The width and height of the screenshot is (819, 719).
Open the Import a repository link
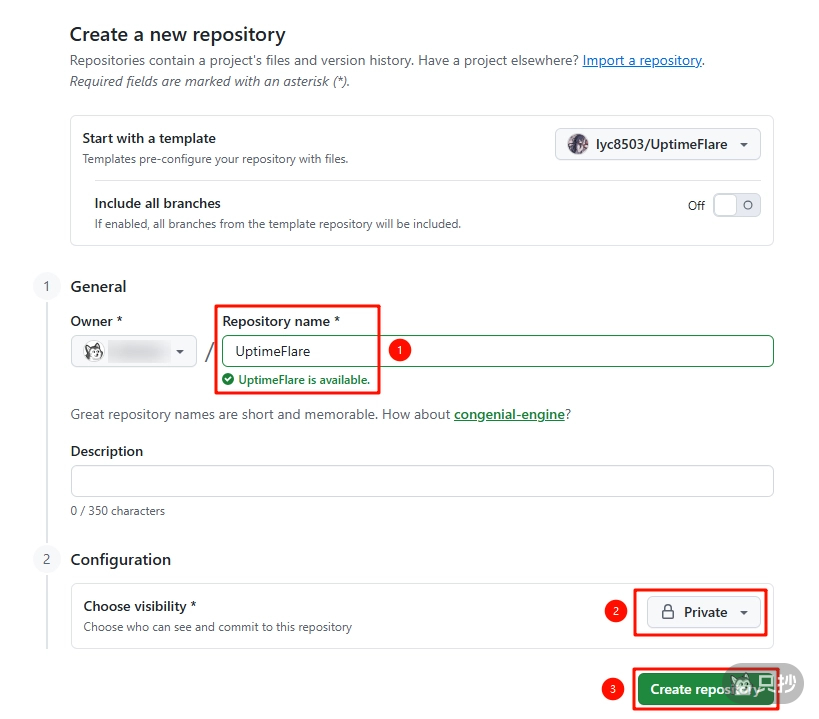click(x=642, y=61)
